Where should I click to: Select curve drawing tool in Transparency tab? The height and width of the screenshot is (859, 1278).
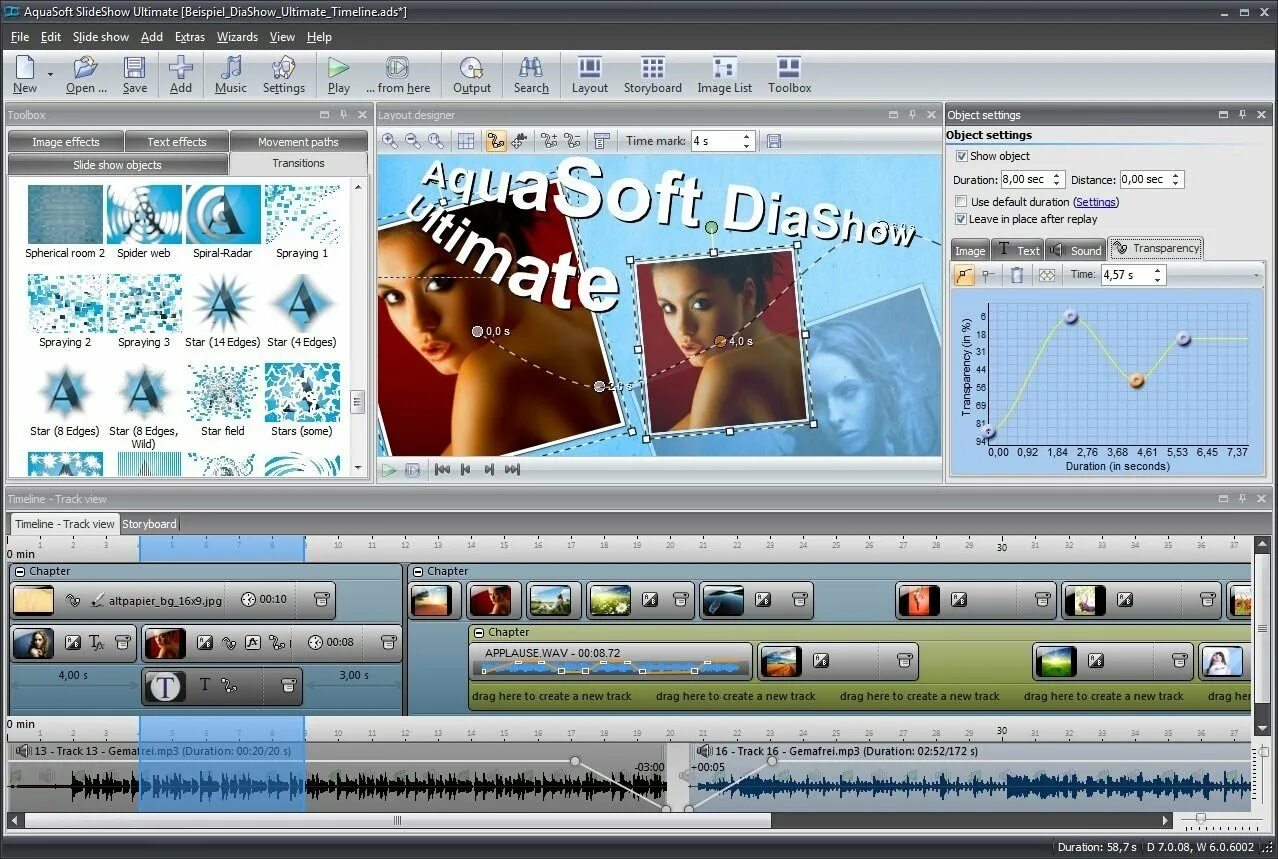tap(964, 275)
